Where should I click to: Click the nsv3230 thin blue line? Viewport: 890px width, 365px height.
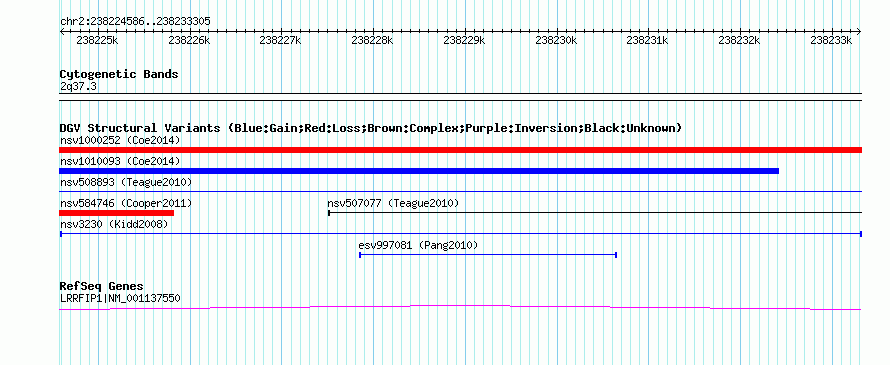(x=460, y=233)
